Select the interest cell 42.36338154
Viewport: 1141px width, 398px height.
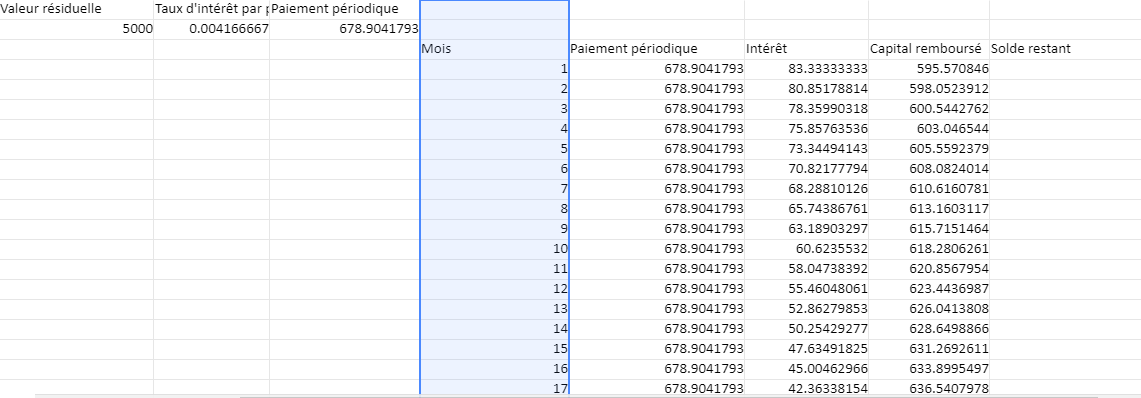806,389
